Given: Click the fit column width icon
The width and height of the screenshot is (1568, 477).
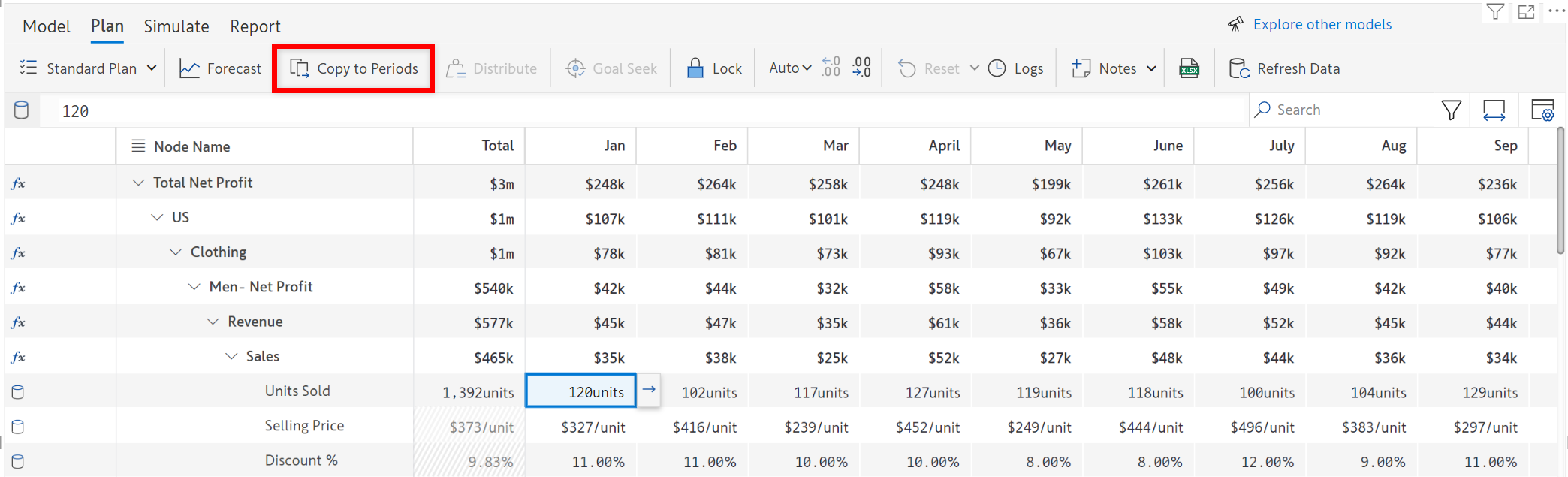Looking at the screenshot, I should pos(1494,110).
